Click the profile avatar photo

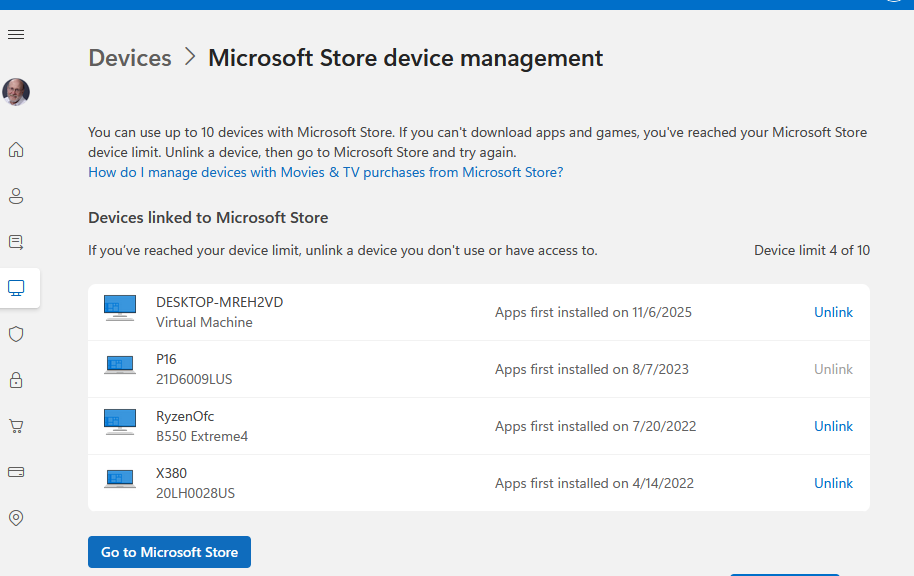[16, 92]
